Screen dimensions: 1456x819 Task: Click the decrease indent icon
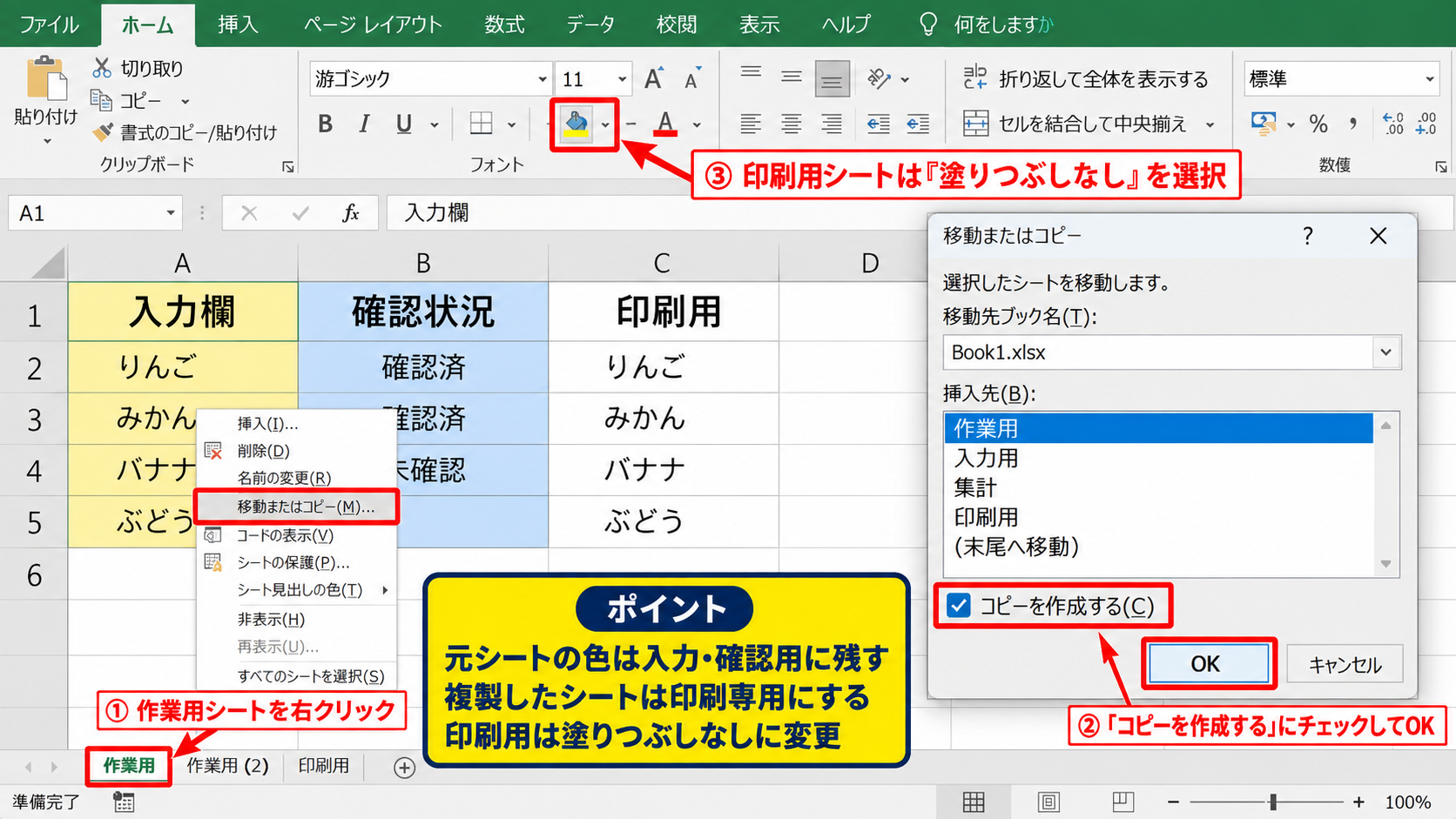point(878,124)
